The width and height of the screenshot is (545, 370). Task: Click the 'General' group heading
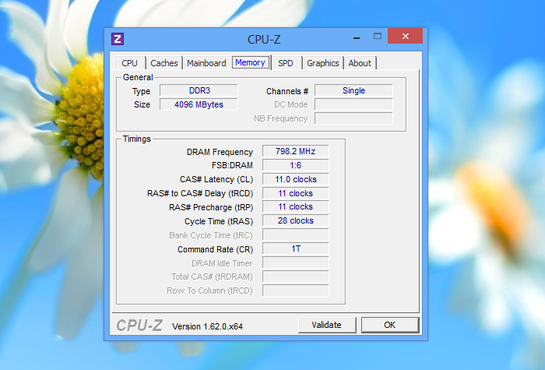coord(138,77)
